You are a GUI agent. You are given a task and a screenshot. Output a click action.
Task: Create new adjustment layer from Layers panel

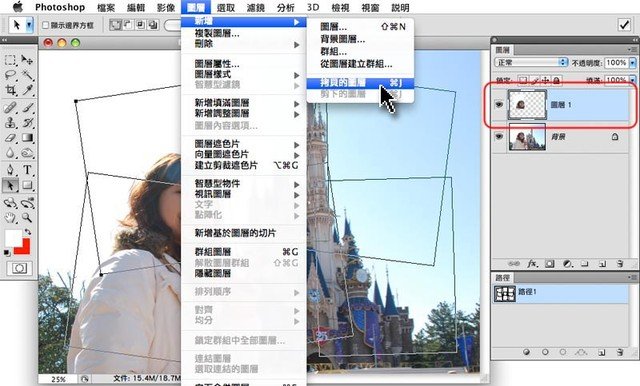567,264
